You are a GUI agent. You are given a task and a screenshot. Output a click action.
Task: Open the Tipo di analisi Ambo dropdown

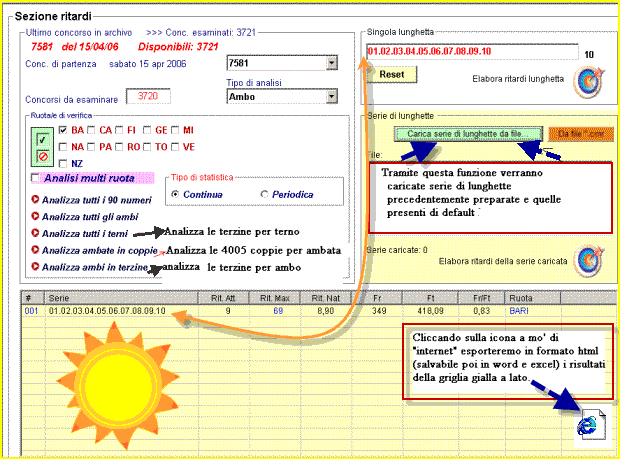[332, 96]
